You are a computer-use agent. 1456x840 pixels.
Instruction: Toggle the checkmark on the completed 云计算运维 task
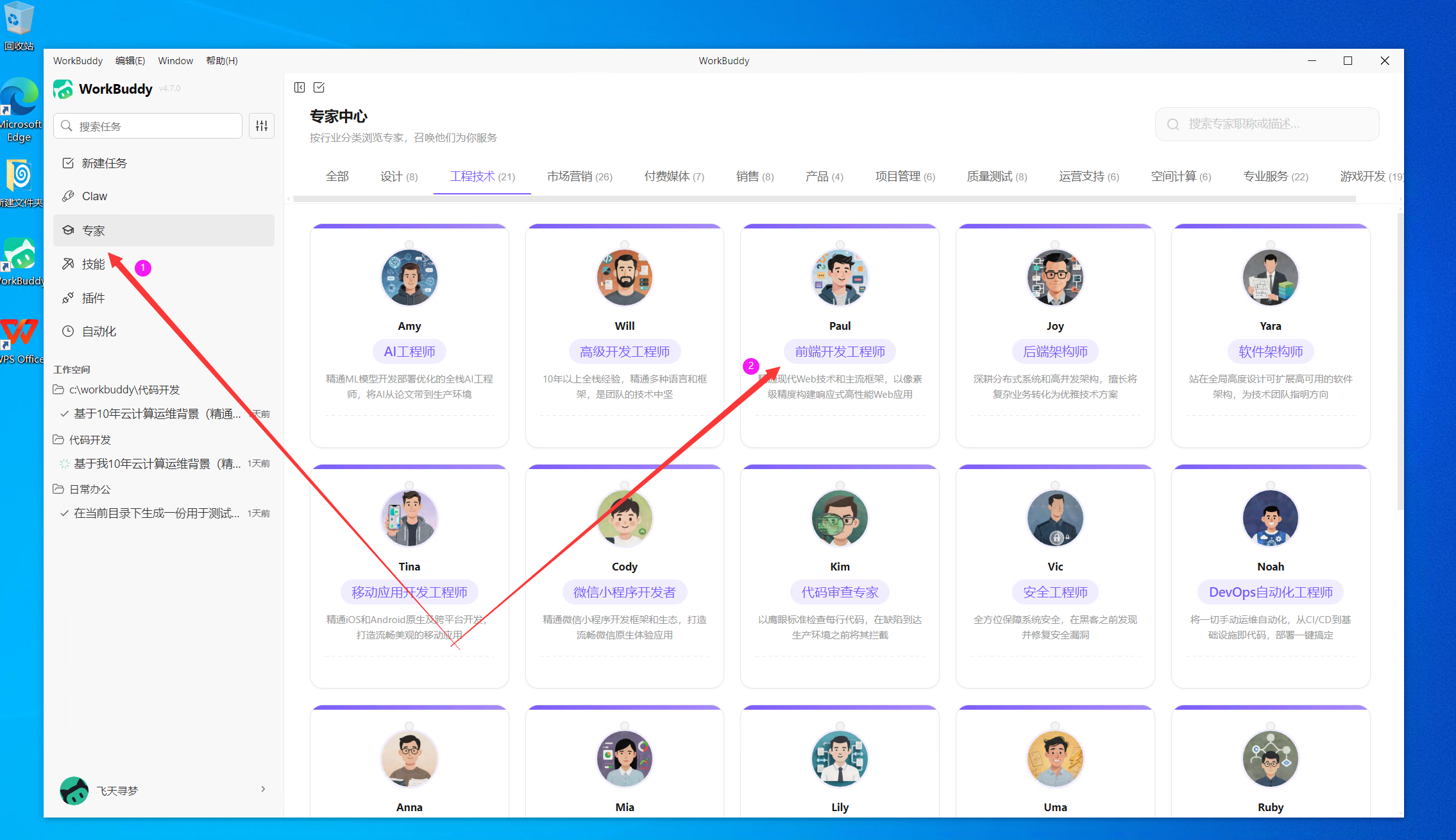(x=64, y=413)
